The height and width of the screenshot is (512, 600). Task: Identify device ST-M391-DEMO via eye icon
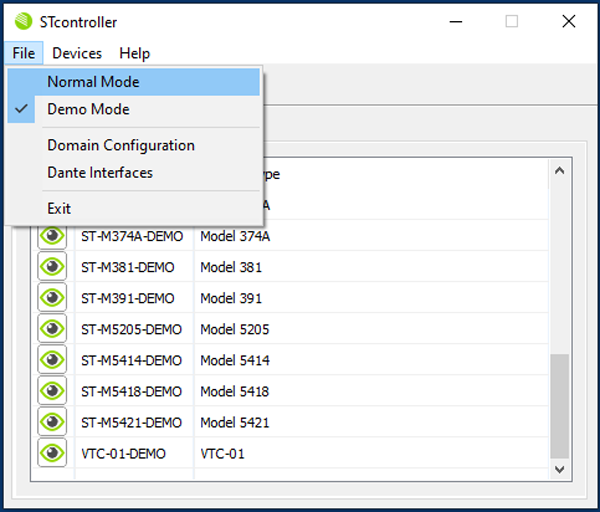(x=52, y=298)
